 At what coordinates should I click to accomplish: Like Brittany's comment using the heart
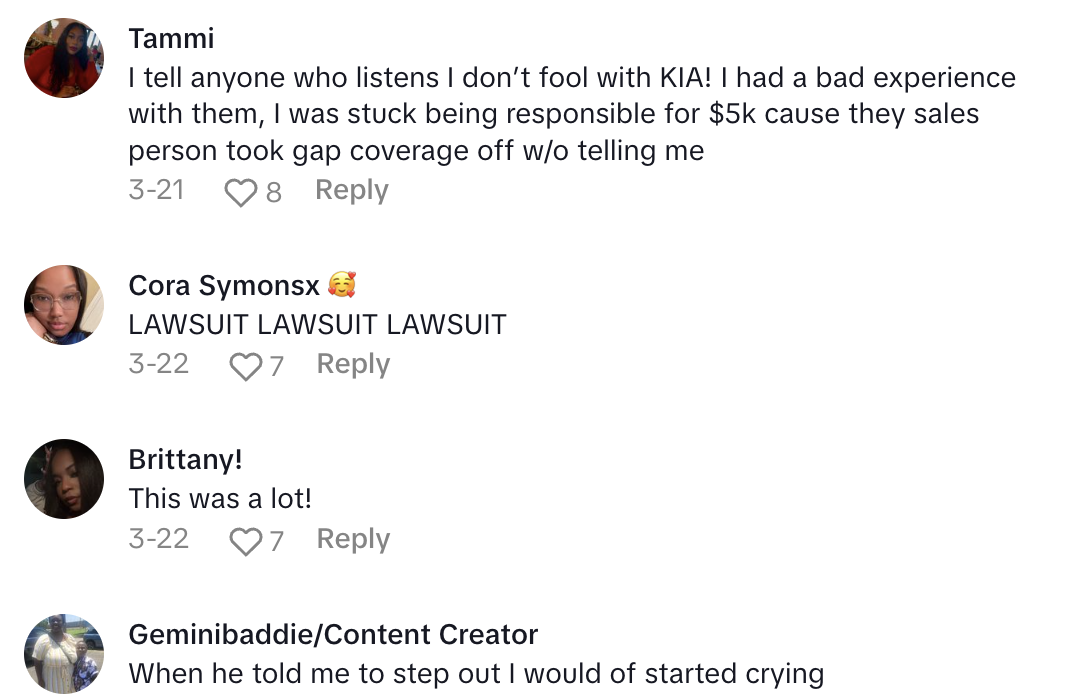(x=244, y=541)
